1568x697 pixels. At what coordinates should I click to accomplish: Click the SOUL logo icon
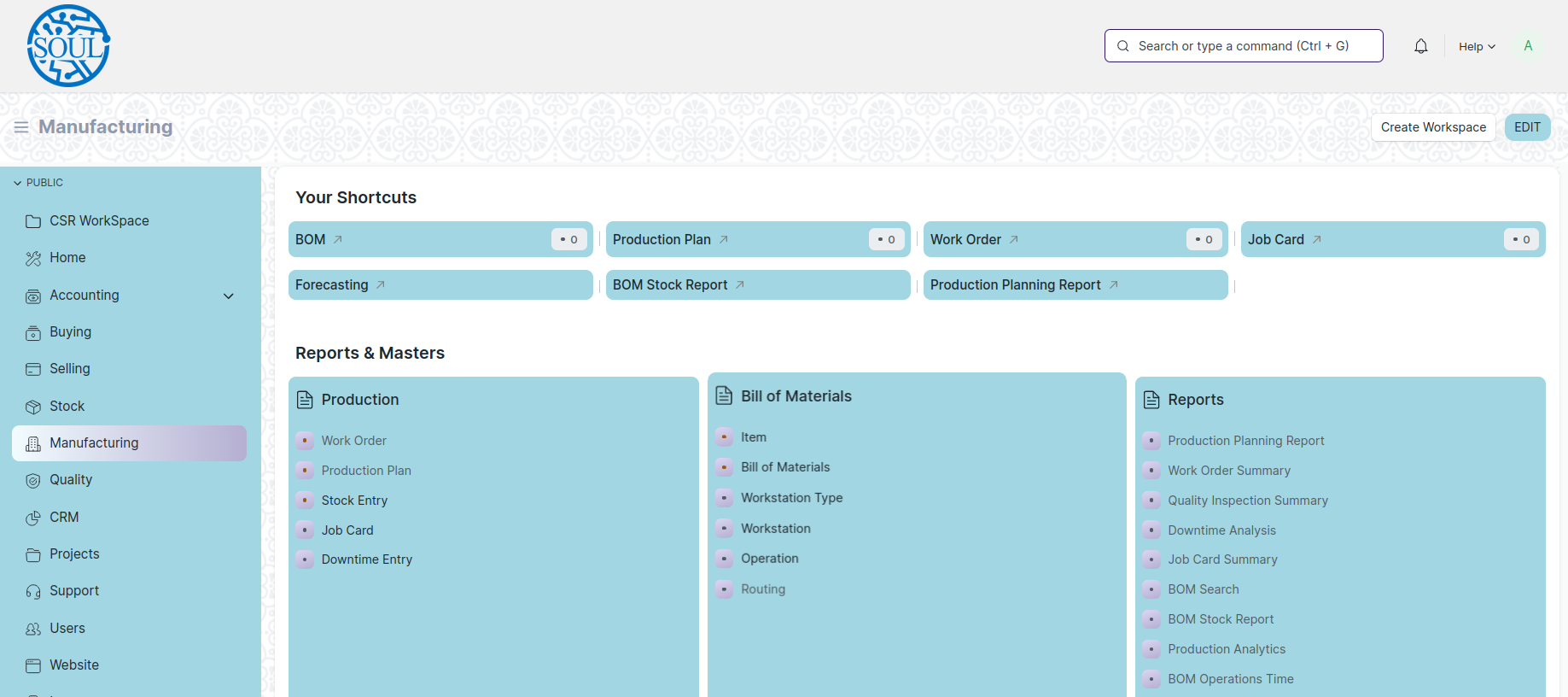point(68,46)
